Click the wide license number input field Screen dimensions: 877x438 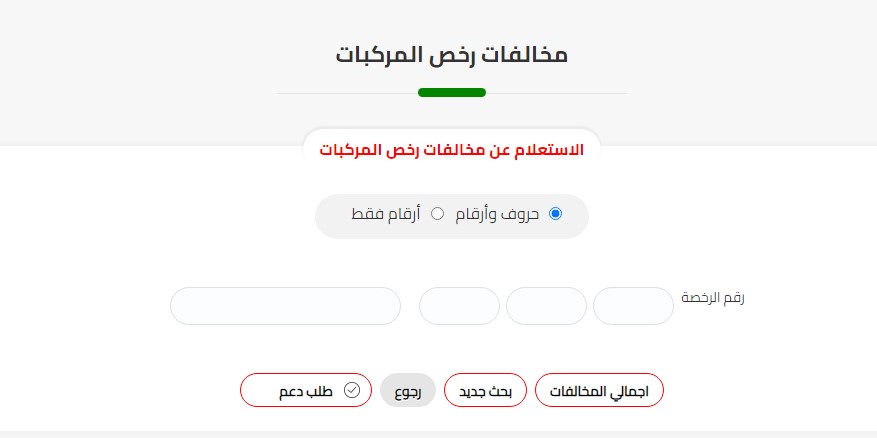(x=285, y=306)
